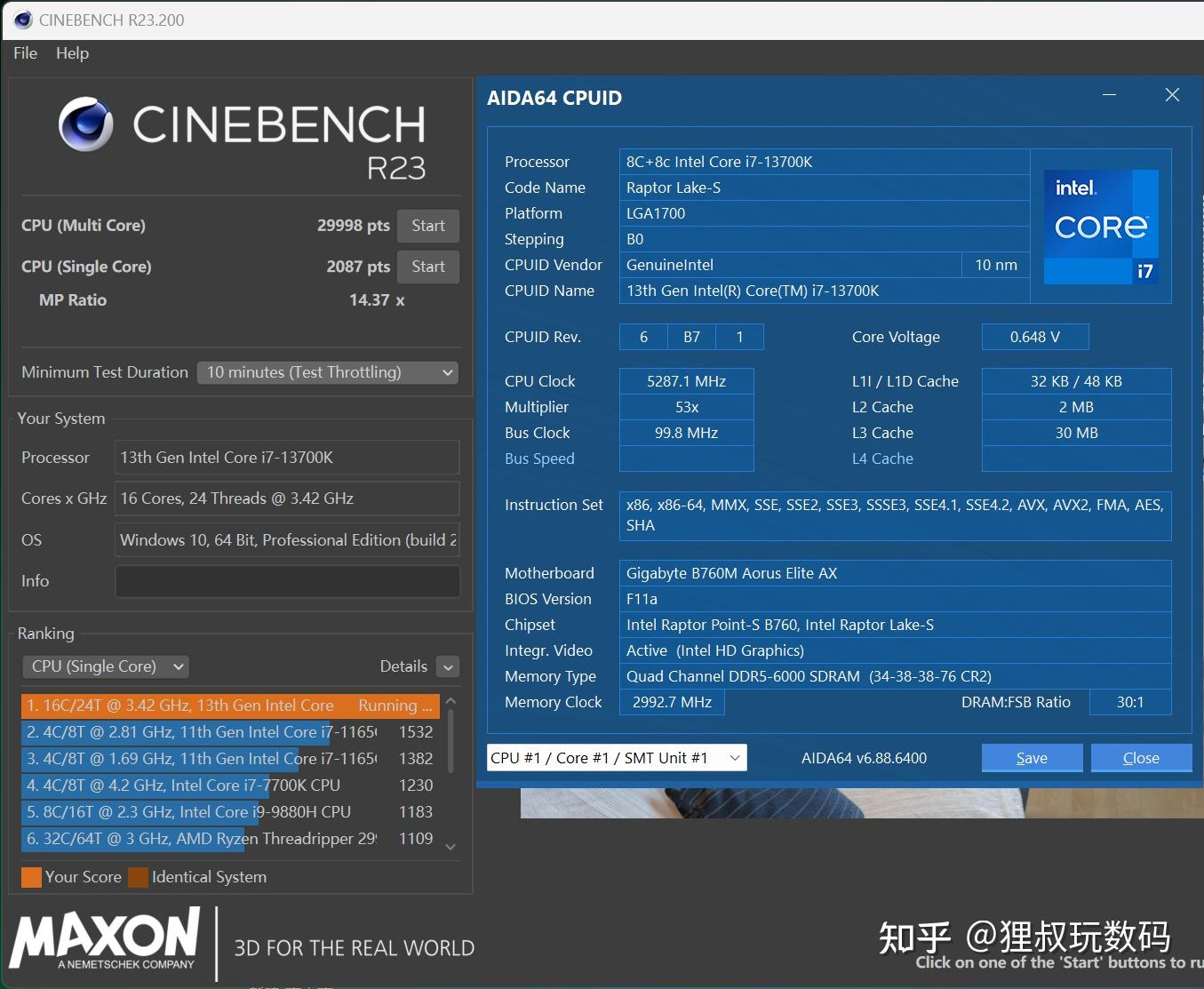1204x989 pixels.
Task: Click the Bus Speed label link
Action: pyautogui.click(x=539, y=459)
